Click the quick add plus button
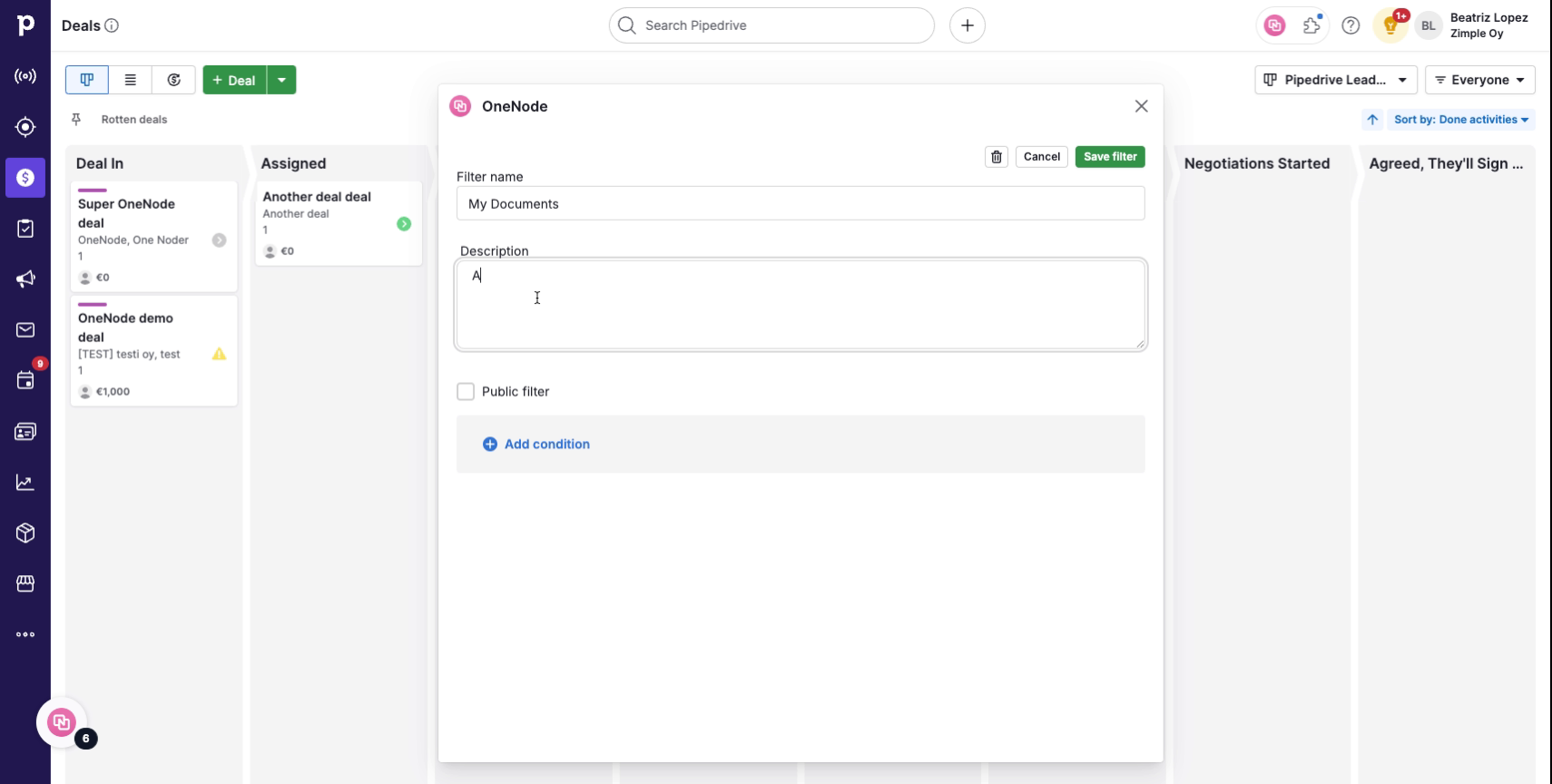Screen dimensions: 1552x784 (968, 25)
